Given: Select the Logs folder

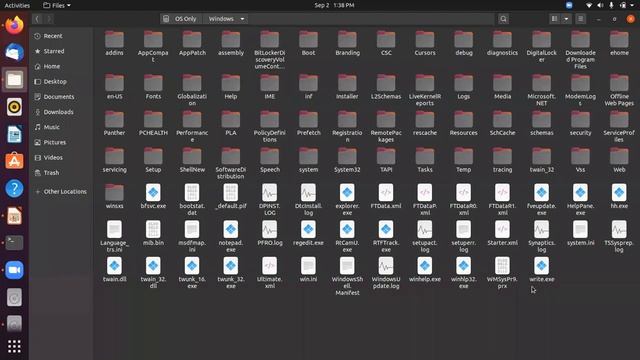Looking at the screenshot, I should coord(464,87).
